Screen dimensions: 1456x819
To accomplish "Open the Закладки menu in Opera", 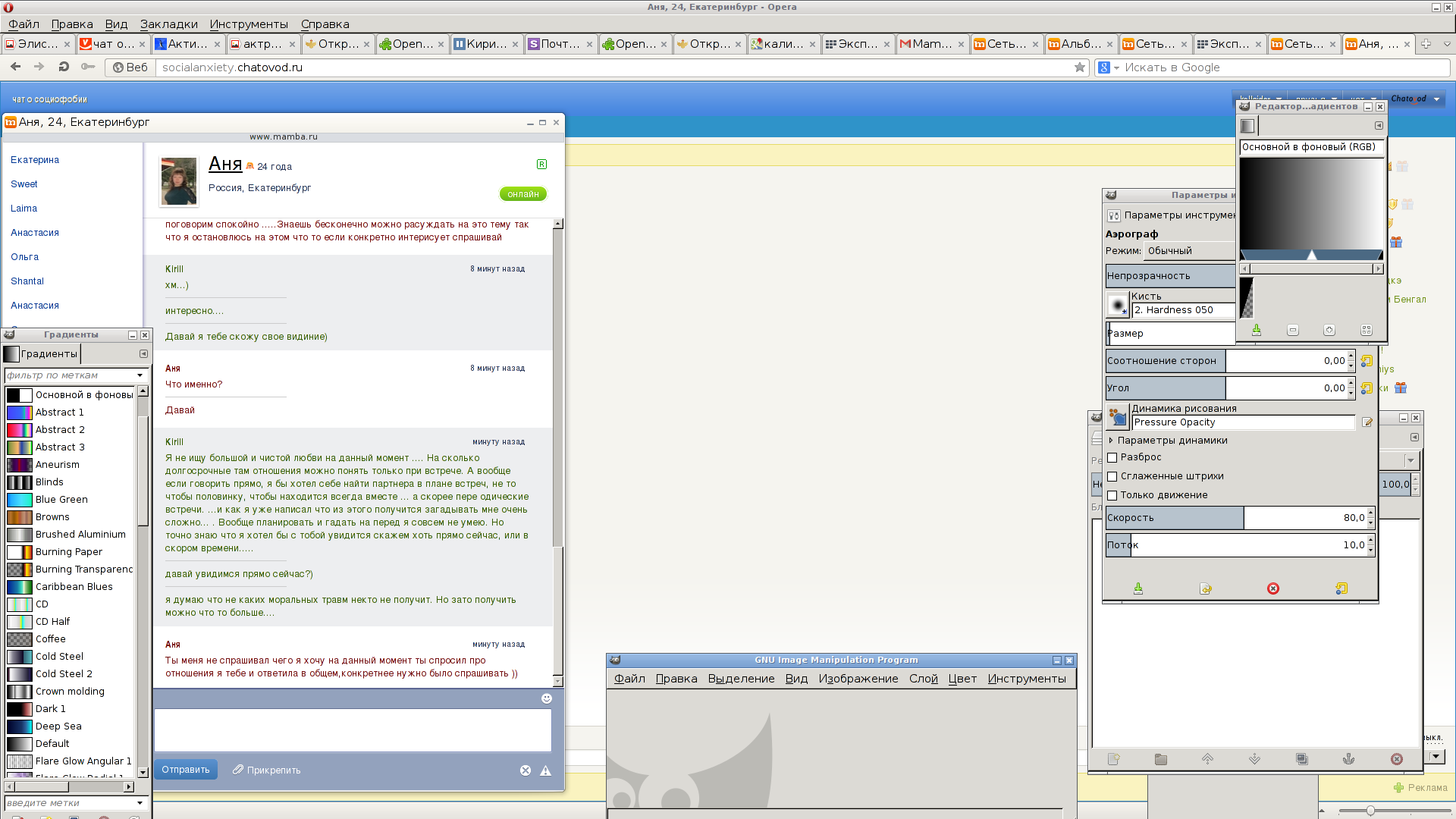I will coord(168,24).
